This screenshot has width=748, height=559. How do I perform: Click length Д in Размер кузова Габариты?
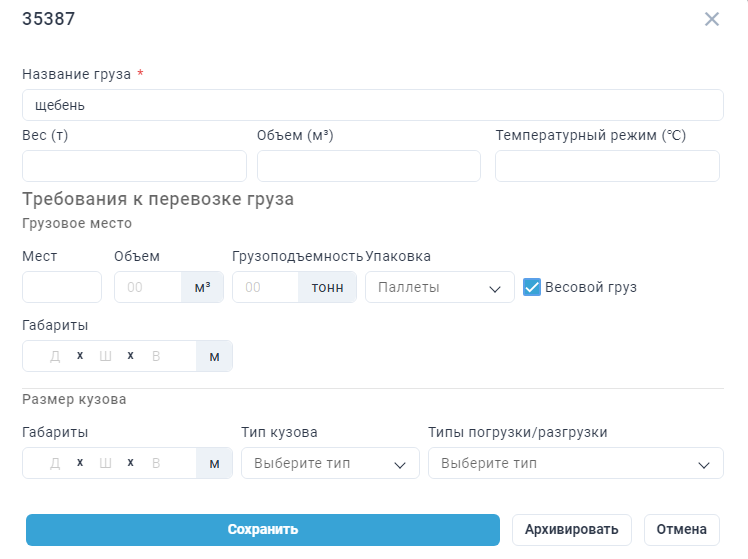pos(55,463)
